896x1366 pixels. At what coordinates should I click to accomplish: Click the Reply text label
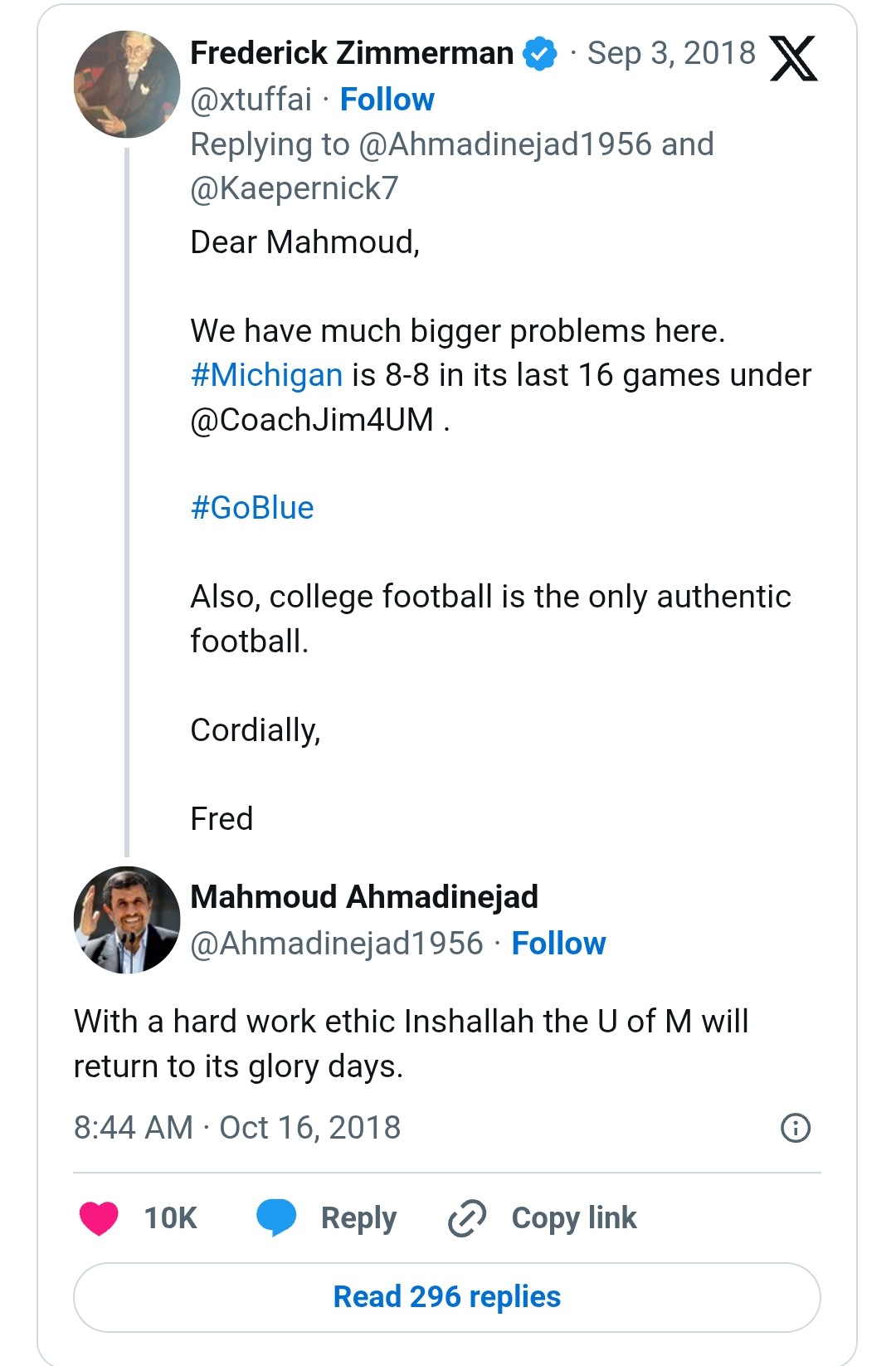coord(358,1218)
